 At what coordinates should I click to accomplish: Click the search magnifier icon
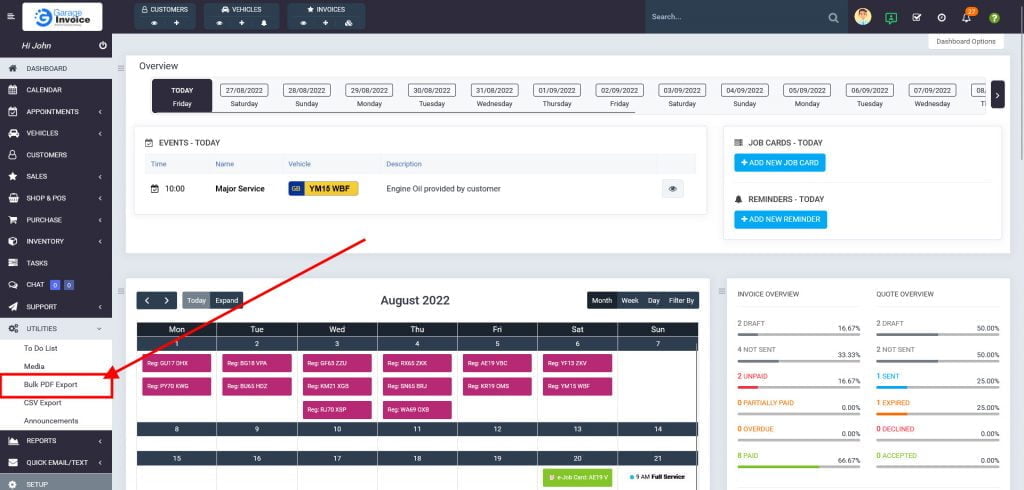pyautogui.click(x=833, y=17)
